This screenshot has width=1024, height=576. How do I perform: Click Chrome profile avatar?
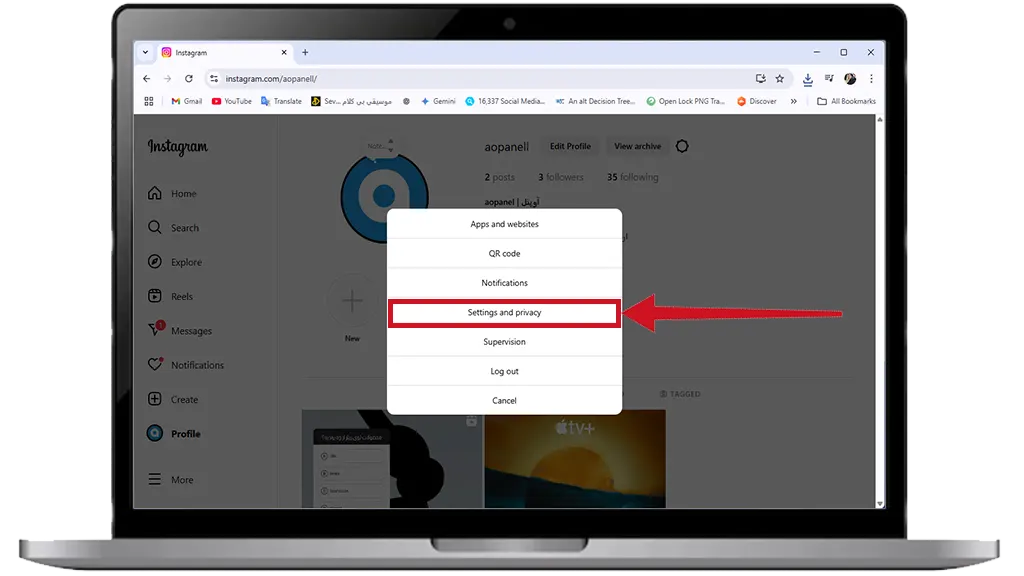tap(850, 78)
